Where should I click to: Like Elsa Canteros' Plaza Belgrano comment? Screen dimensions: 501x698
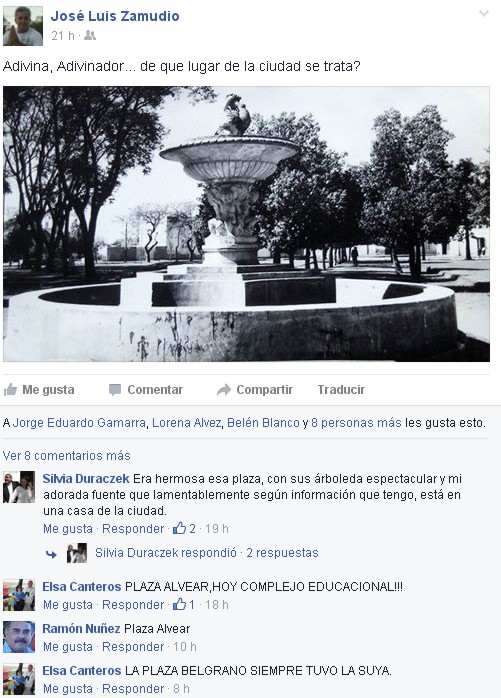pyautogui.click(x=68, y=688)
